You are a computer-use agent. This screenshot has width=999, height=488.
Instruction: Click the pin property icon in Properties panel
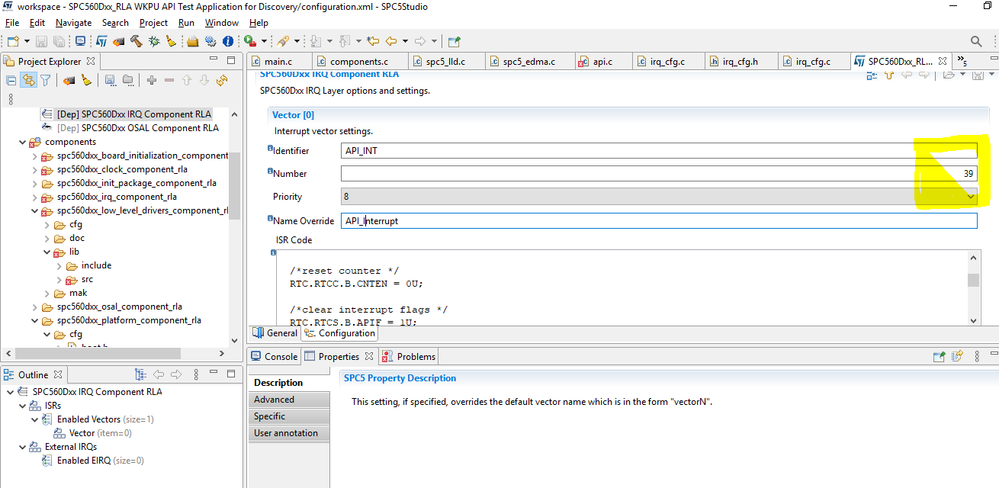tap(938, 357)
